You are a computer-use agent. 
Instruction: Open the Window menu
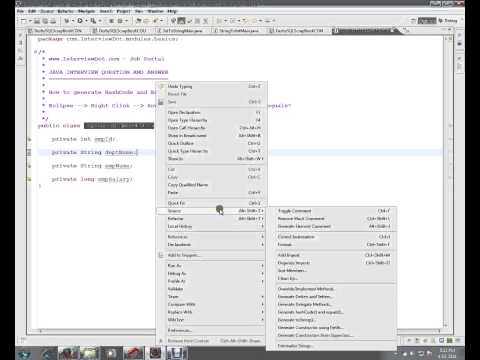[x=155, y=11]
